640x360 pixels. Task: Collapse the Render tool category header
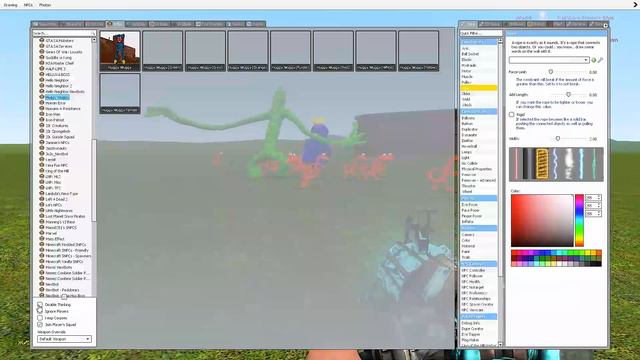[478, 228]
